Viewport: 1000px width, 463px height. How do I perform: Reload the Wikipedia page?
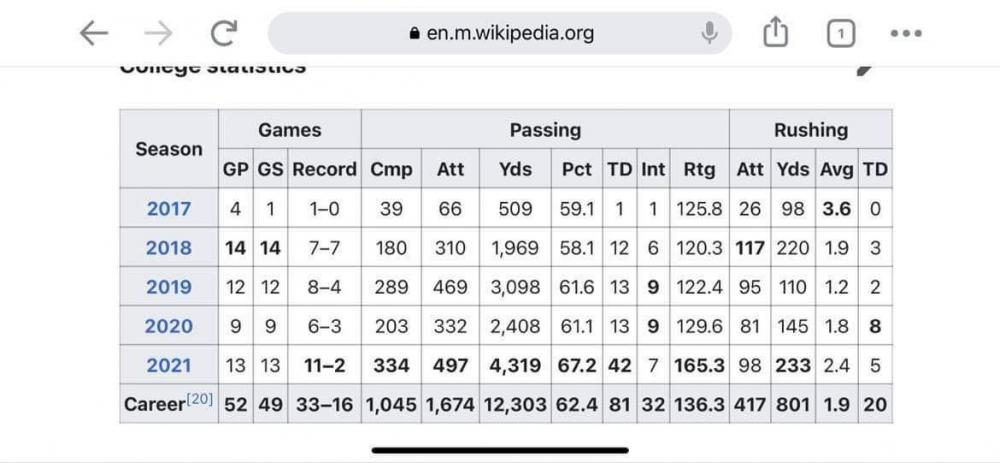[223, 33]
